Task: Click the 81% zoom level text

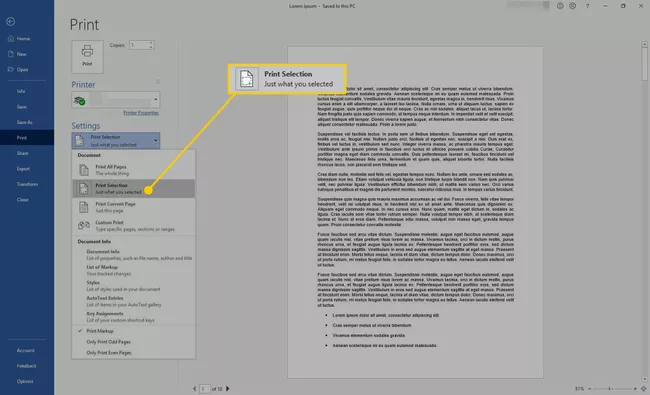Action: (x=579, y=389)
